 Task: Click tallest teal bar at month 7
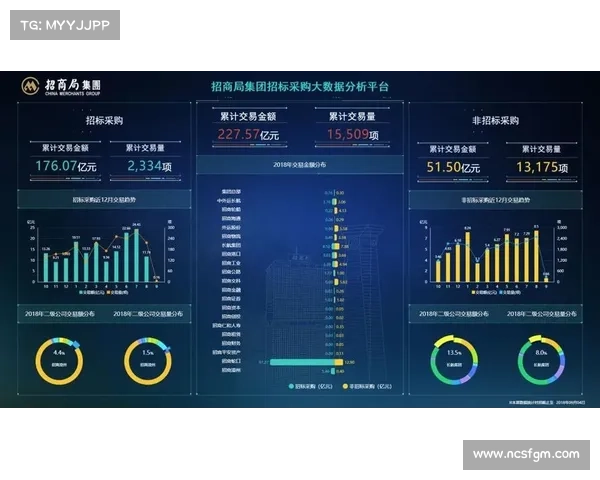[137, 255]
